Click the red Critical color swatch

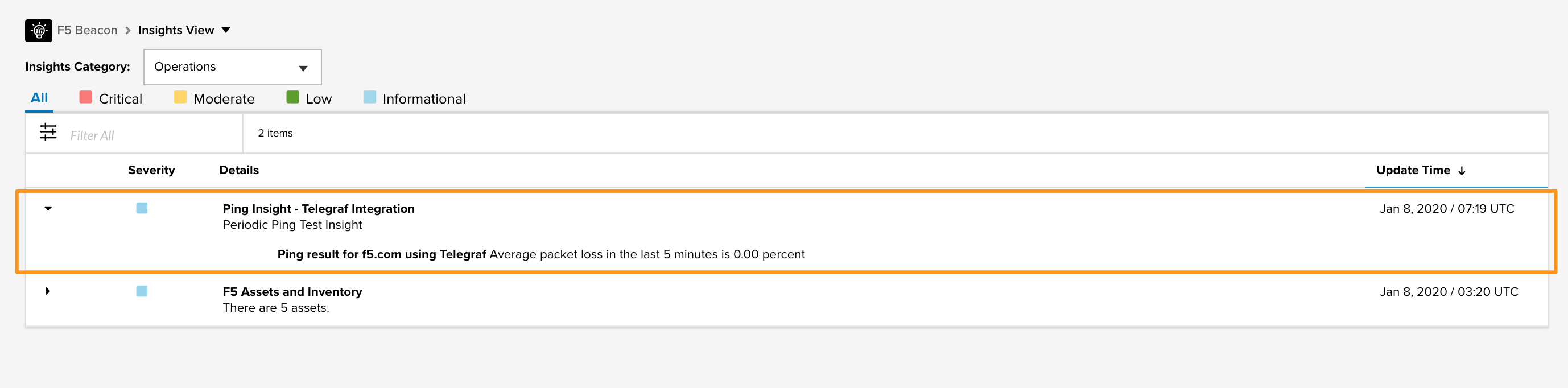pos(86,97)
